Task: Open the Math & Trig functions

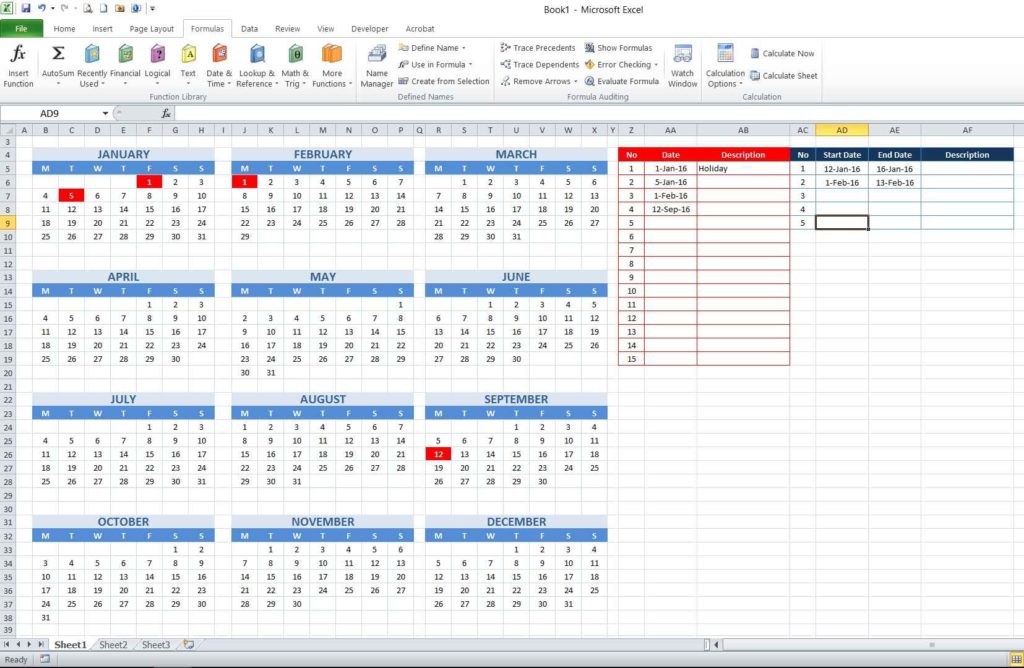Action: point(293,67)
